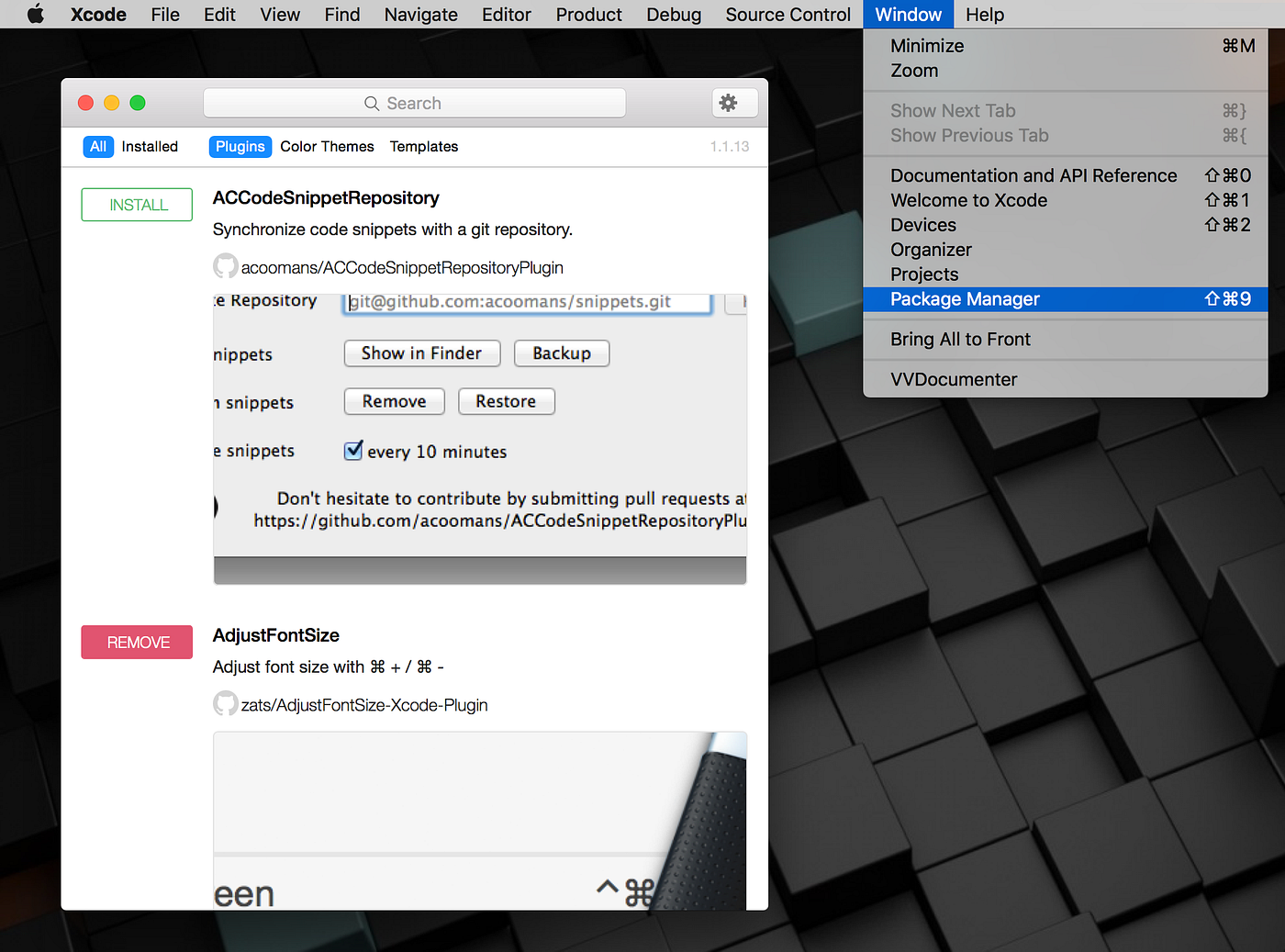
Task: Install the ACCodeSnippetRepository plugin
Action: (136, 204)
